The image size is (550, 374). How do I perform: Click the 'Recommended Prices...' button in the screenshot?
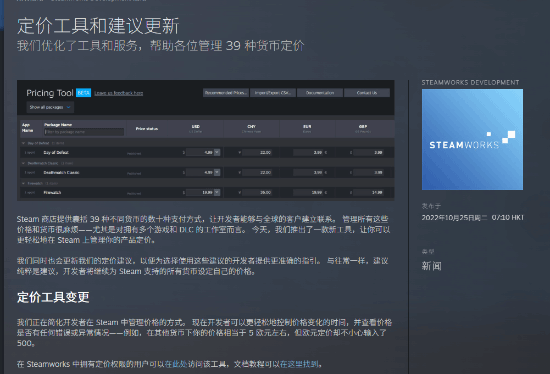click(226, 93)
